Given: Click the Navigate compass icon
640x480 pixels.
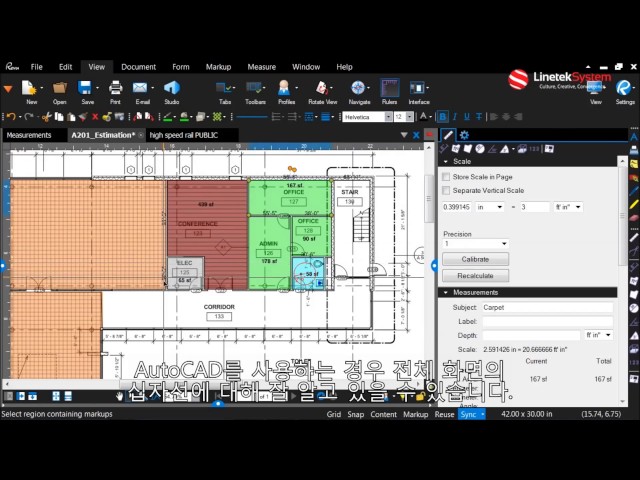Looking at the screenshot, I should (x=358, y=88).
